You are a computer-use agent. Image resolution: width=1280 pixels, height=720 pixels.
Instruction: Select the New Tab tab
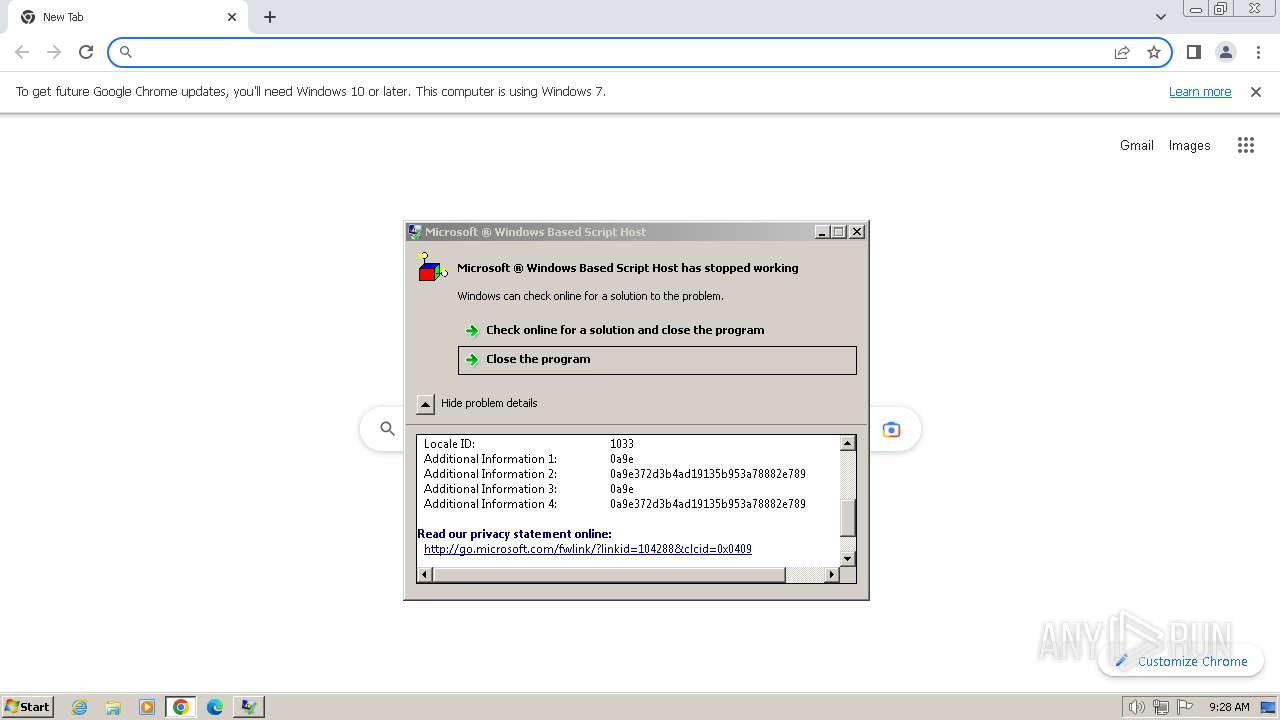[128, 17]
